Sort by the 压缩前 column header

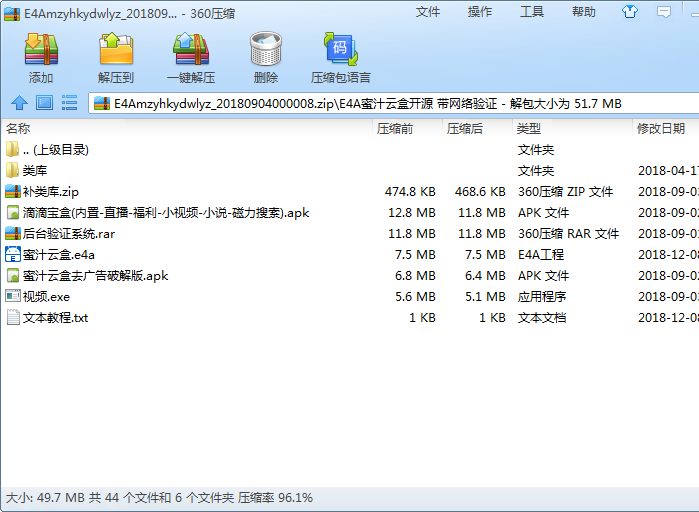pyautogui.click(x=407, y=129)
